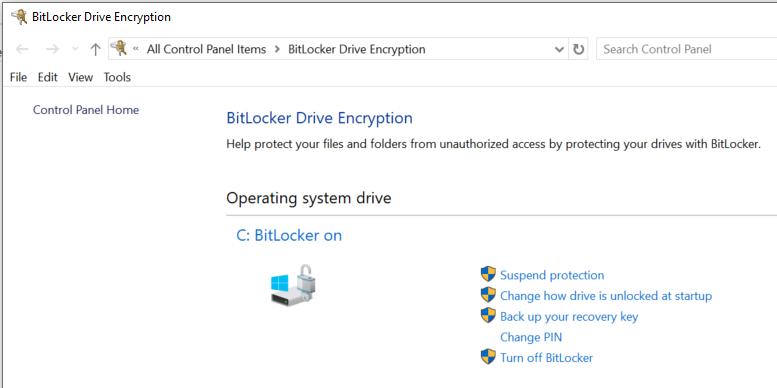Open the recent locations chevron
This screenshot has height=388, width=777.
point(75,49)
